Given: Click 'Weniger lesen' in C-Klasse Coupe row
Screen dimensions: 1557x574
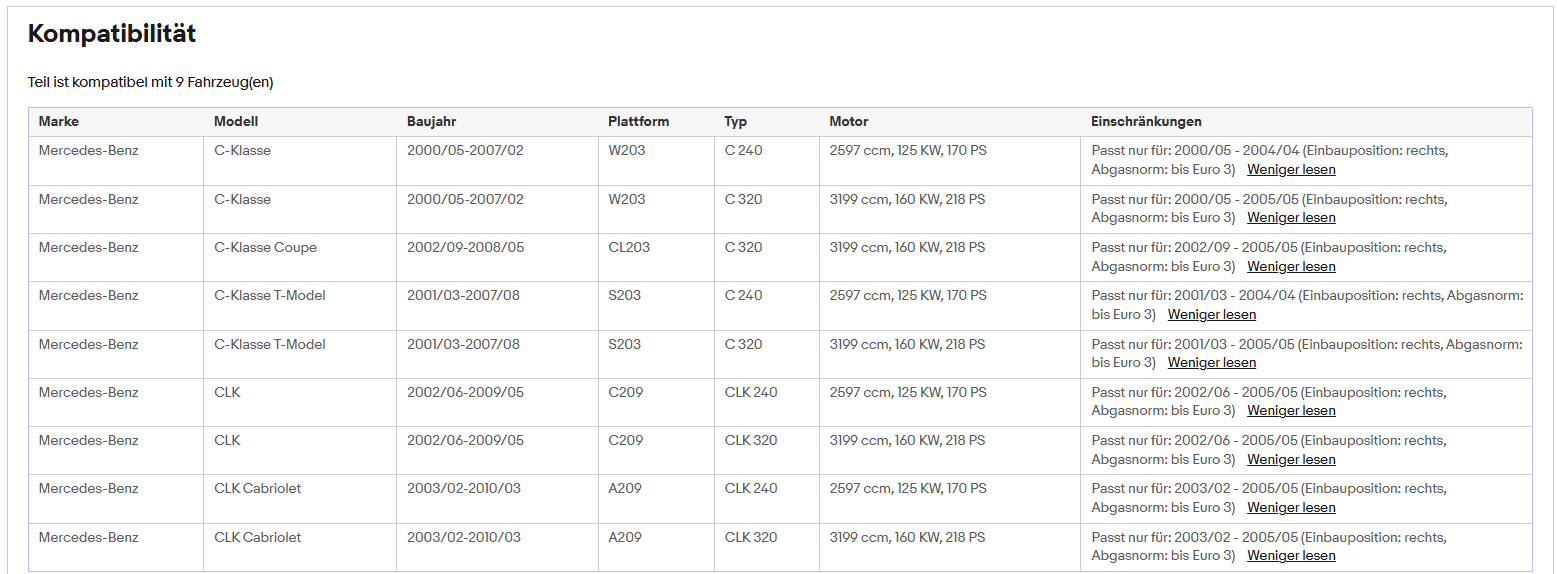Looking at the screenshot, I should pyautogui.click(x=1291, y=266).
